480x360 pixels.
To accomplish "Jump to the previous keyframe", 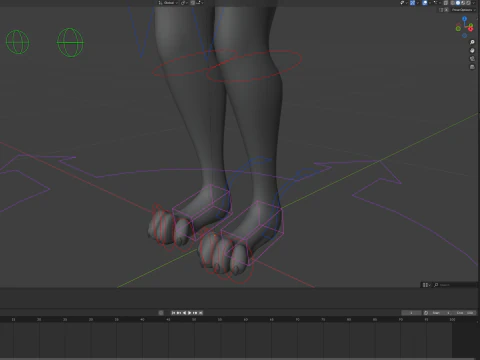I will [179, 313].
